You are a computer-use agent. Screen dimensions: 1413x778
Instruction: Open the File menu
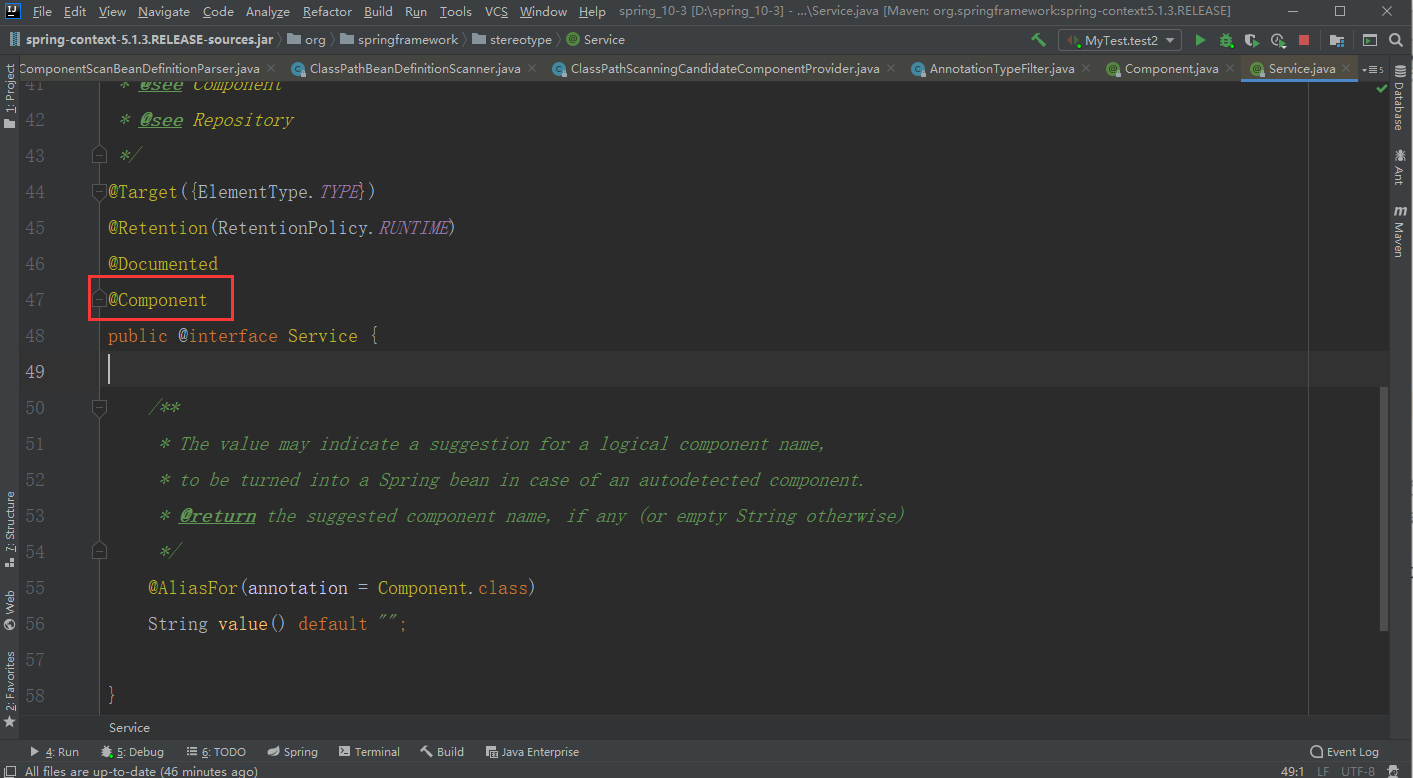pos(42,11)
